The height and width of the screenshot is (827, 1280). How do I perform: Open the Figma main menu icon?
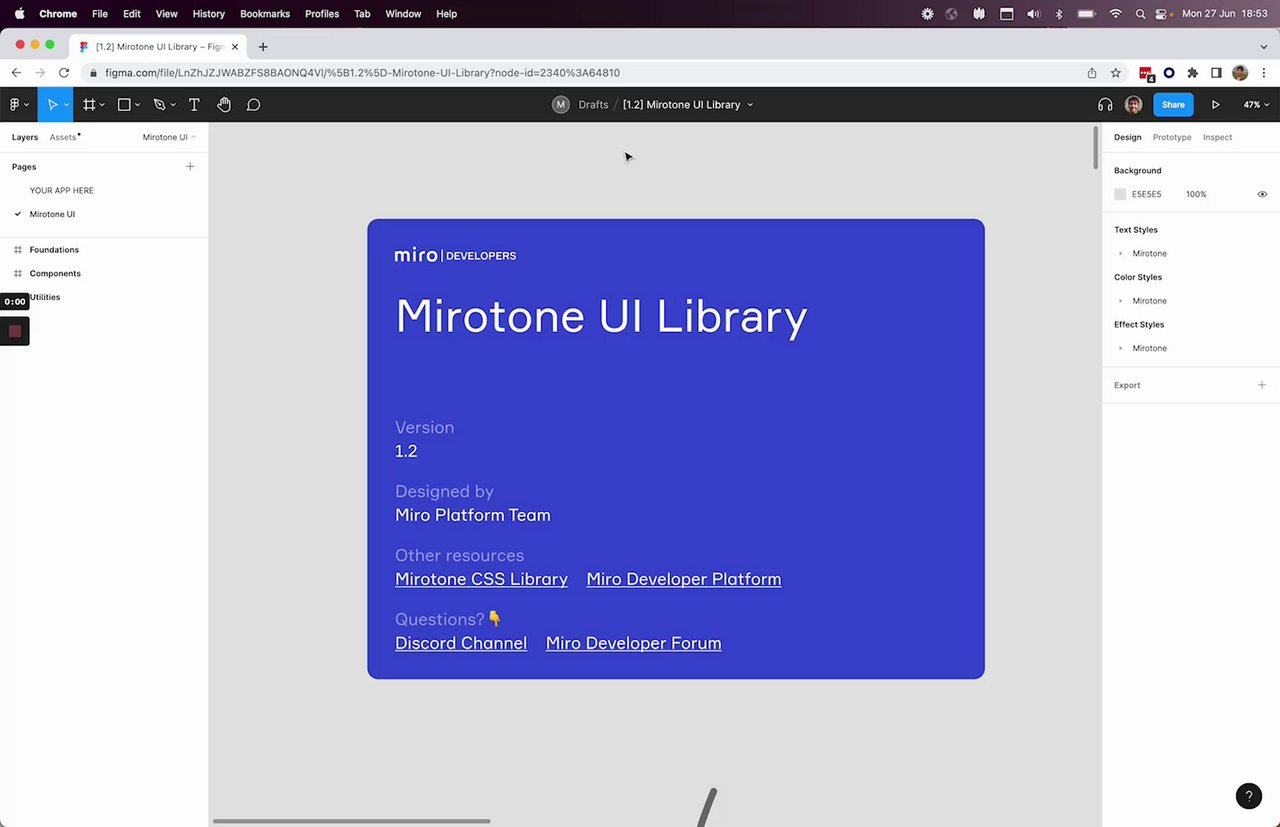pyautogui.click(x=15, y=104)
